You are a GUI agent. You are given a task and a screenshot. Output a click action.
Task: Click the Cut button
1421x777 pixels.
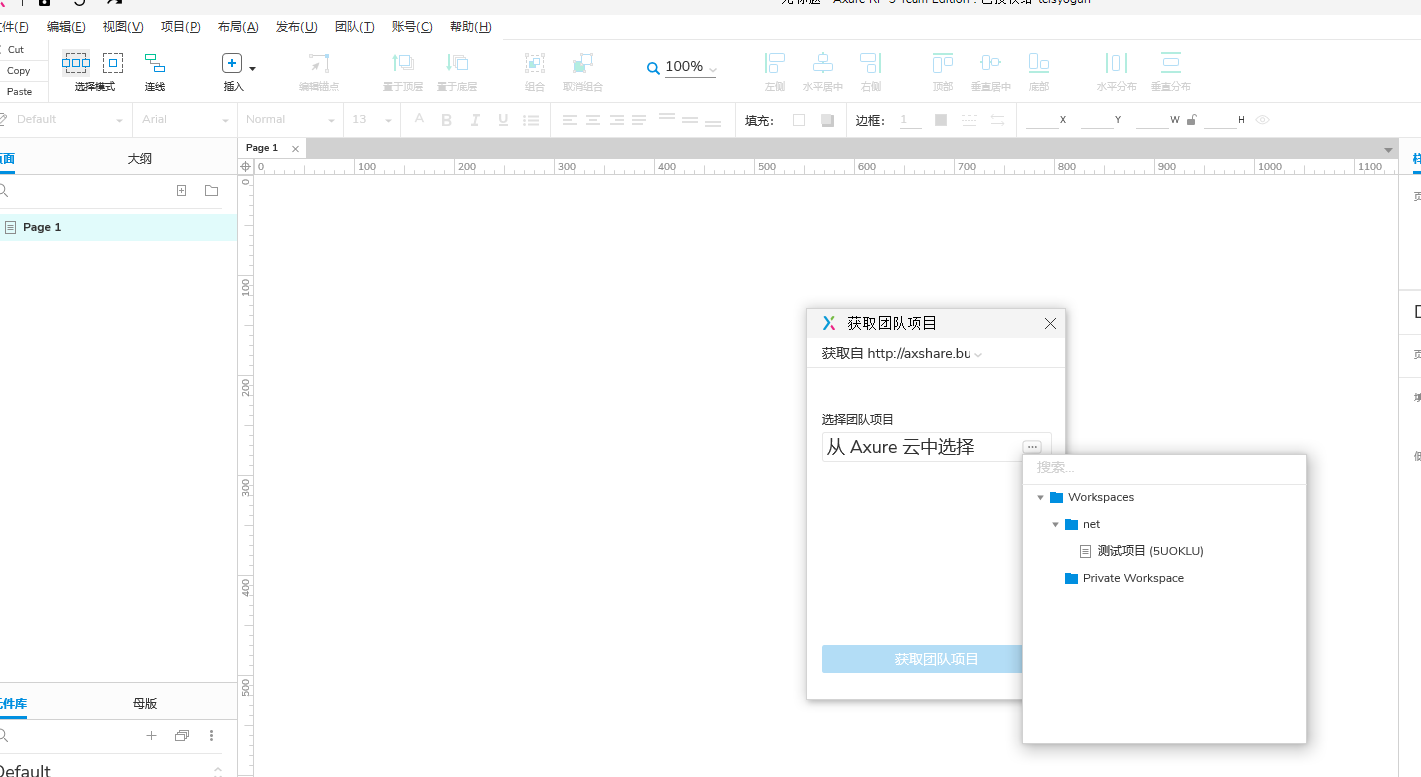coord(17,50)
